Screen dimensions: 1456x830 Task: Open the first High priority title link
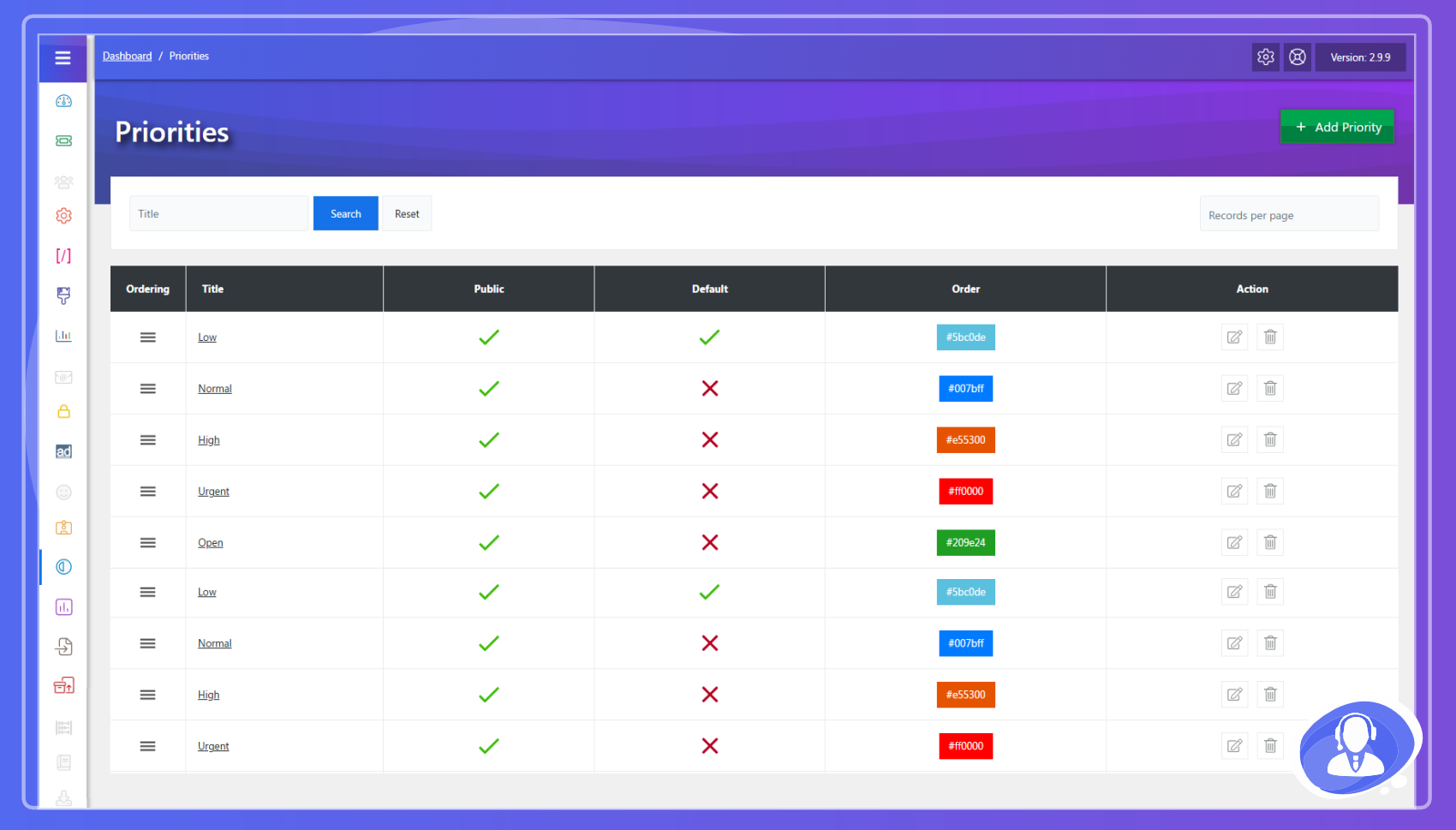209,440
